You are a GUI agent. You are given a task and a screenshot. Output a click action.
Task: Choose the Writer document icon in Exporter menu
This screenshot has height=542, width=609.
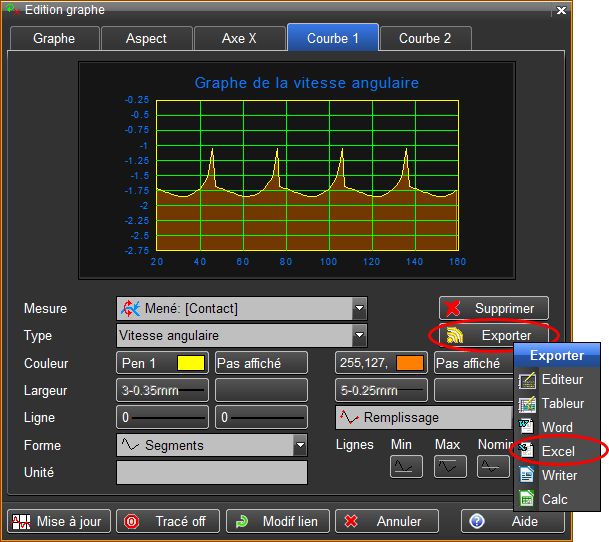[x=528, y=475]
